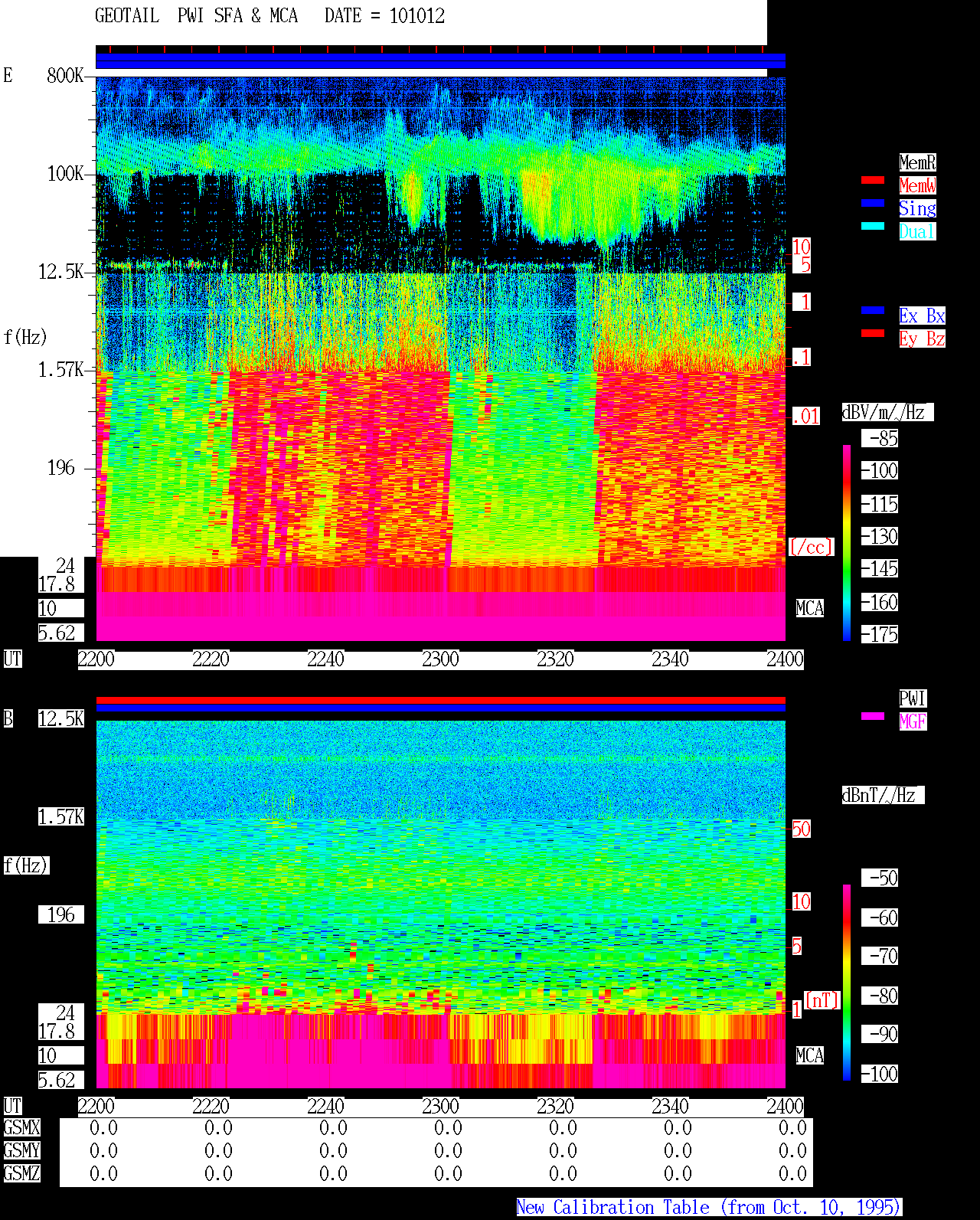The image size is (980, 1220).
Task: Click the red [/cc] density unit label
Action: (811, 547)
